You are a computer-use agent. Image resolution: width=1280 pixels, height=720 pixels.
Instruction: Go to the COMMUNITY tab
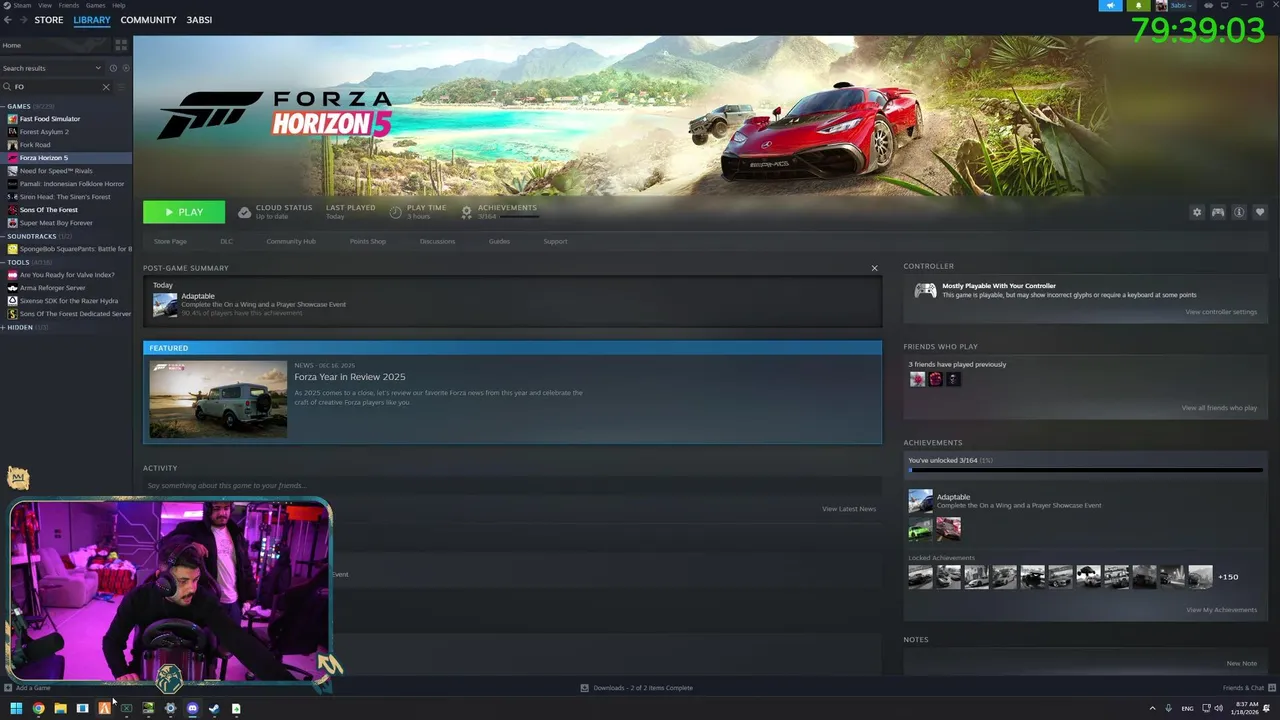click(x=148, y=20)
